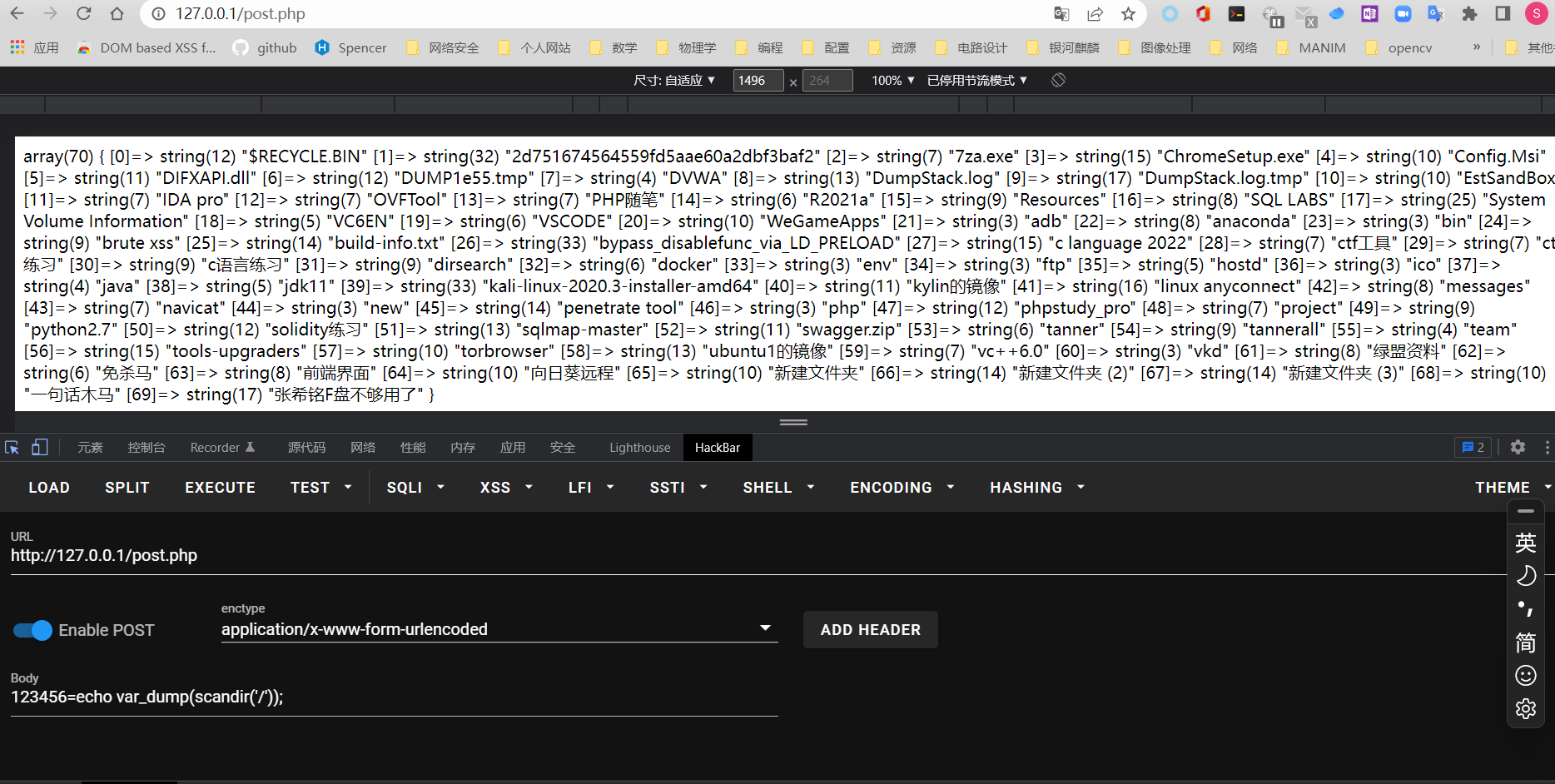
Task: Open the enctype dropdown
Action: 499,629
